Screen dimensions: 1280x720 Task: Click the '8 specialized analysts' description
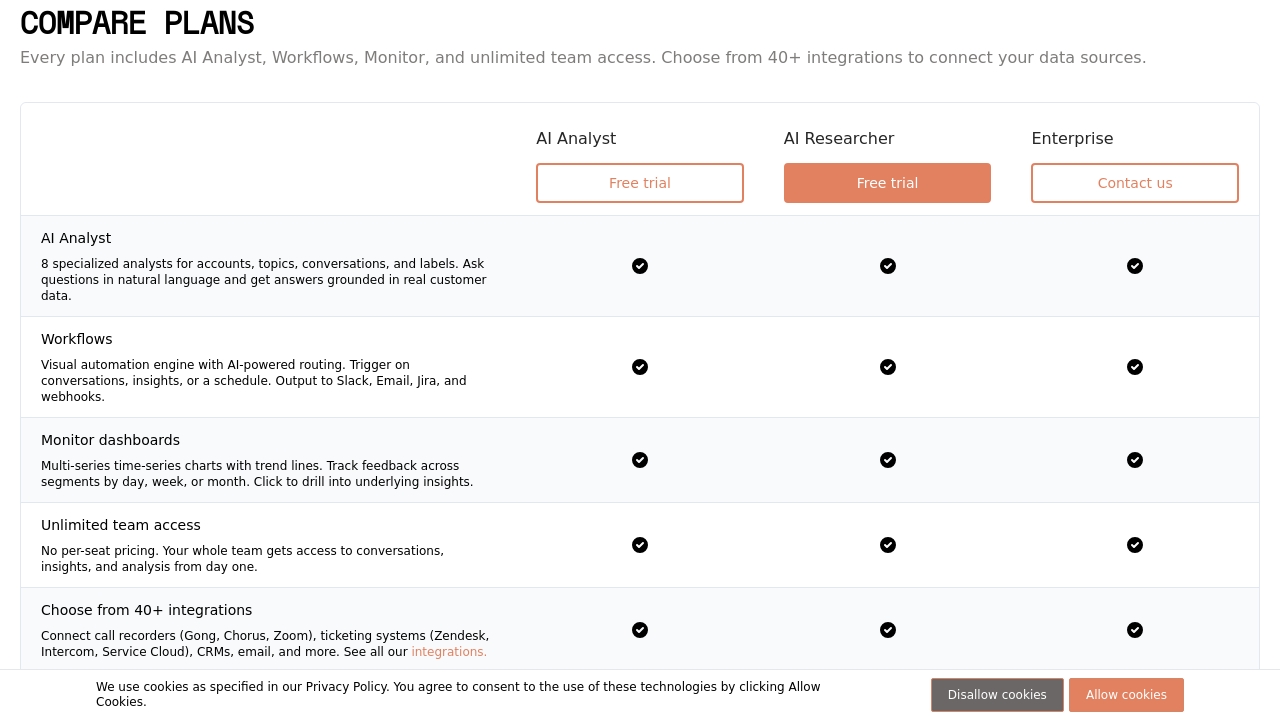[x=264, y=280]
